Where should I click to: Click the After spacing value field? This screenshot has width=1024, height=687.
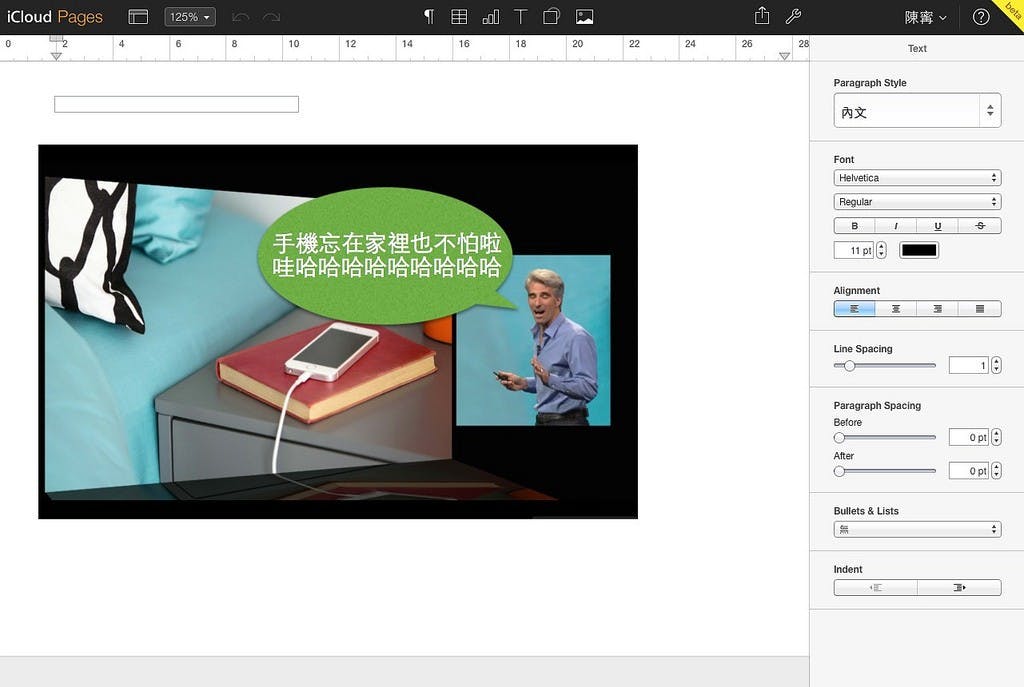tap(969, 471)
